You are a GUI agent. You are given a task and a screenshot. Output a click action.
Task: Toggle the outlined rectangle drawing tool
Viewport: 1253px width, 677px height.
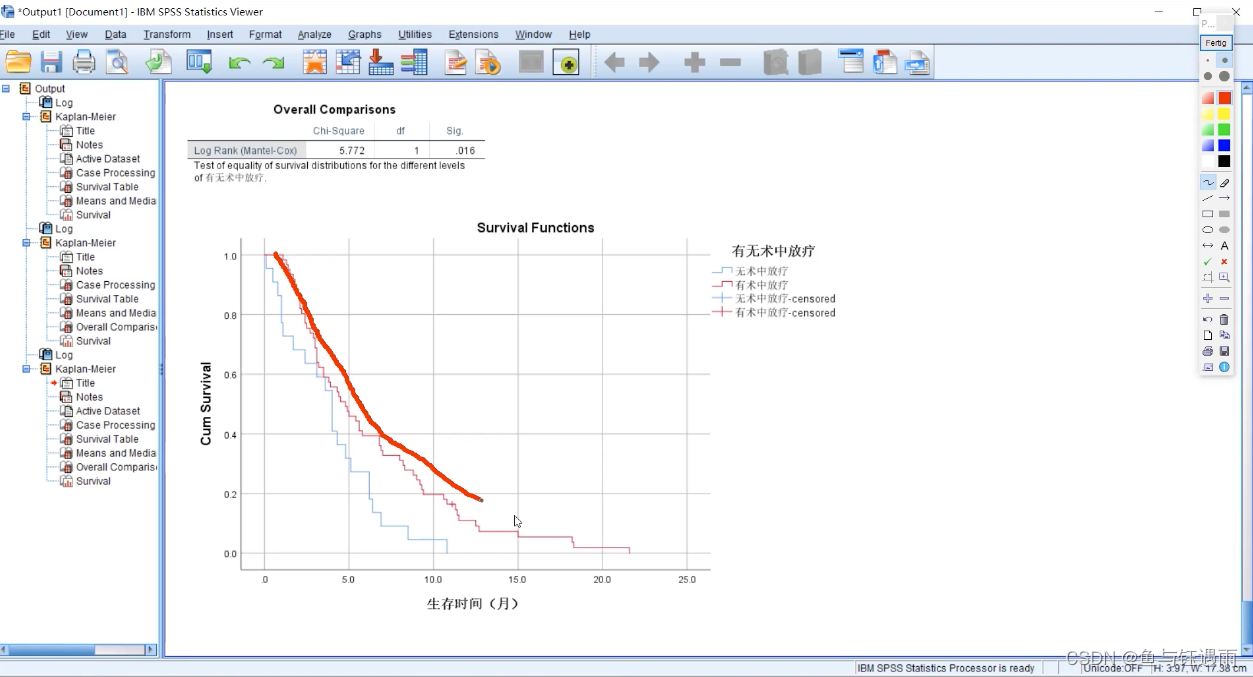pos(1208,214)
